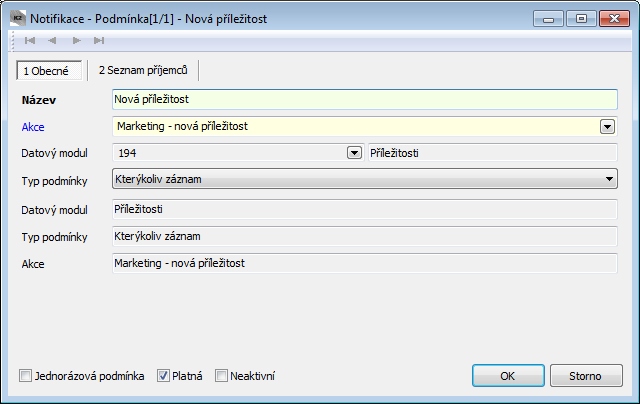Click the blue Akce label link

(x=33, y=127)
